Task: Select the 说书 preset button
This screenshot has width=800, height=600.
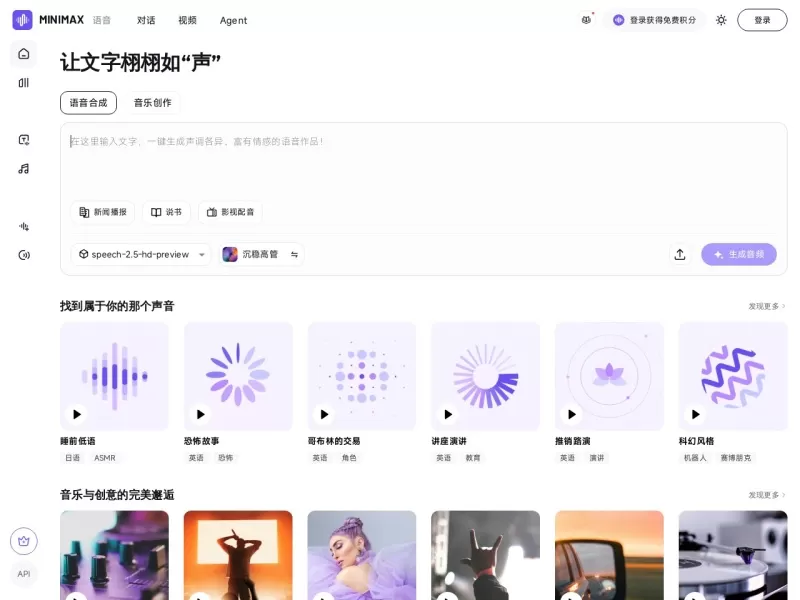Action: click(166, 211)
